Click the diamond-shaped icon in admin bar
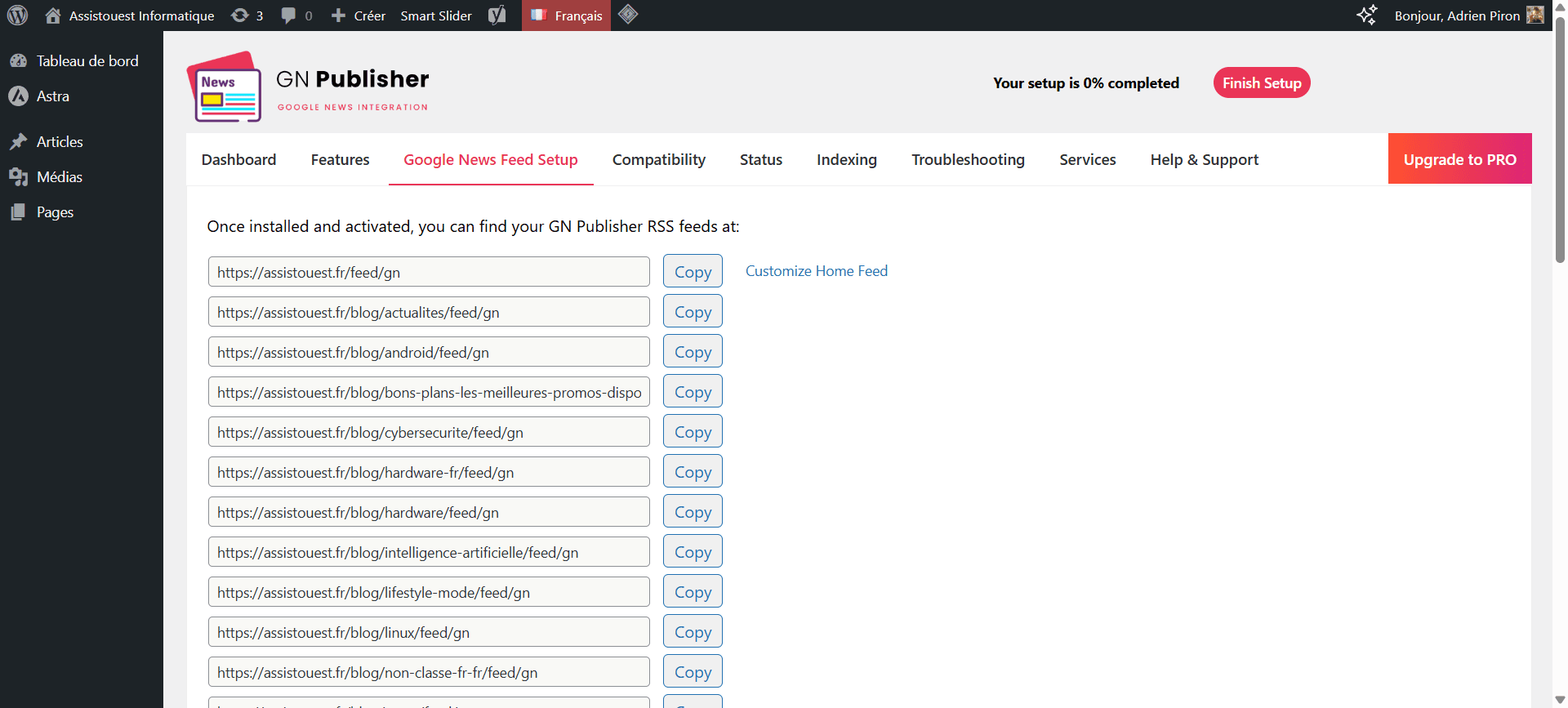Image resolution: width=1568 pixels, height=708 pixels. (628, 15)
